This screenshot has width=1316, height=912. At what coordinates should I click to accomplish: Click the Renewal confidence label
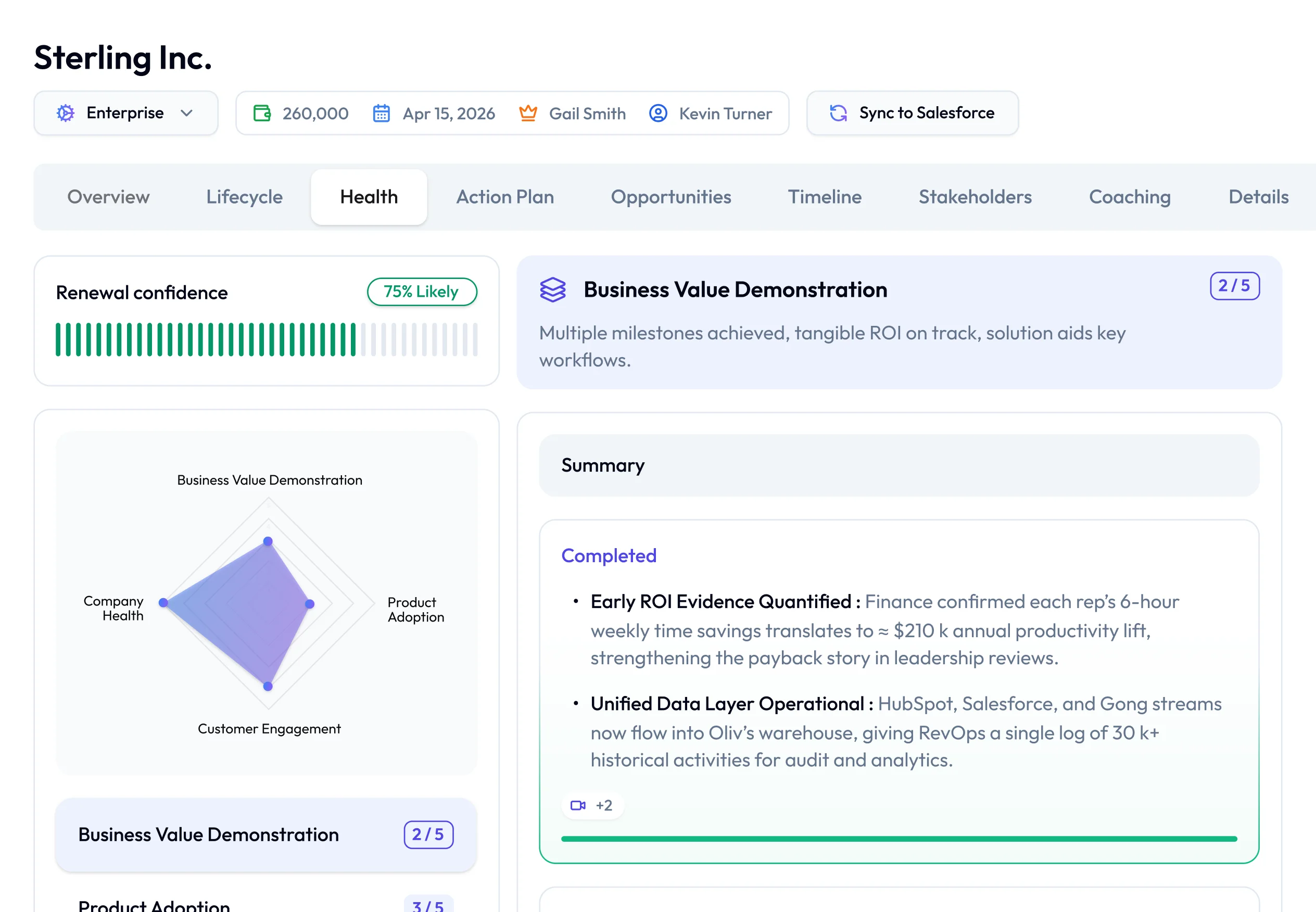(x=142, y=293)
